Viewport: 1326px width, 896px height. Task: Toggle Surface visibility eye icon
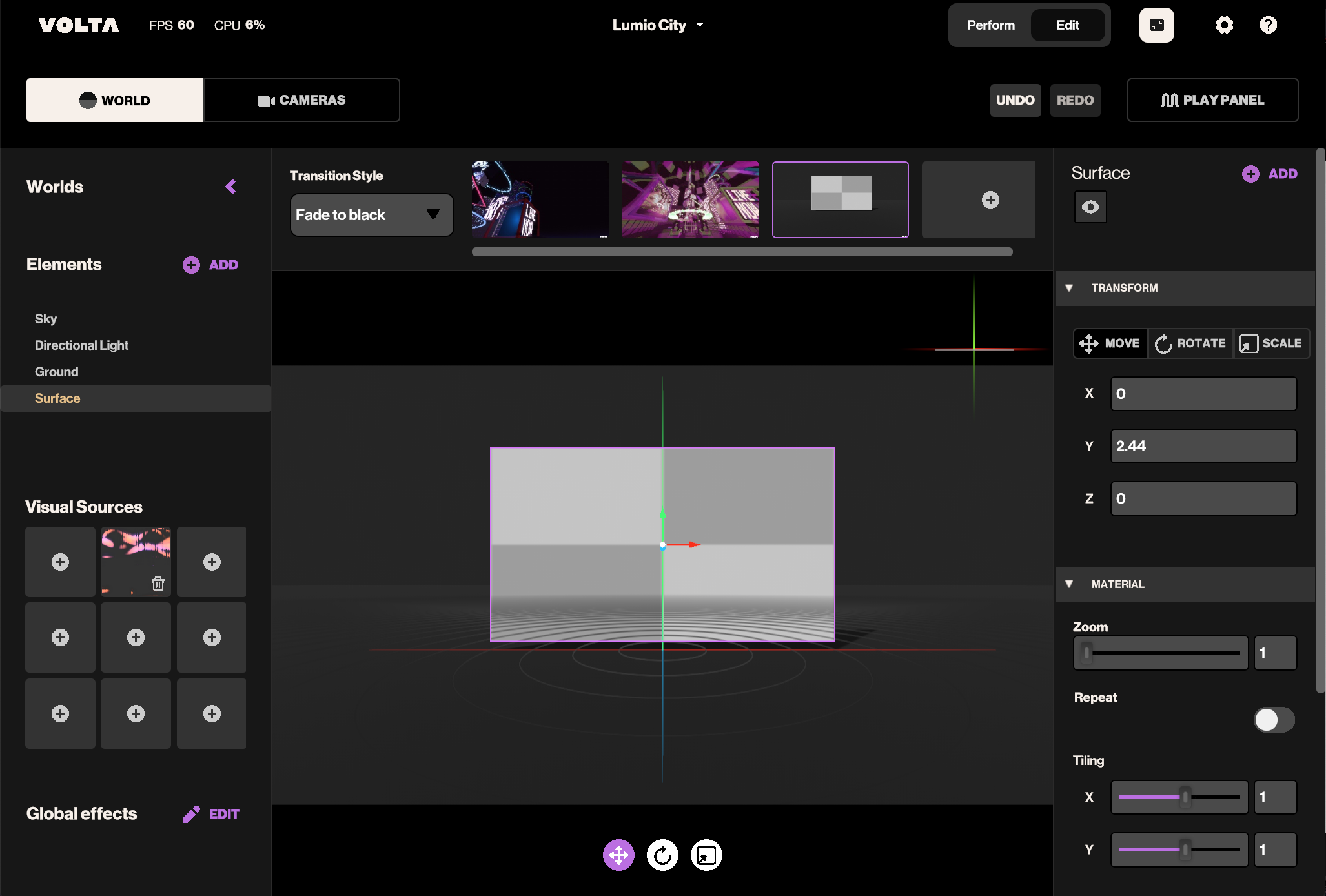[x=1090, y=207]
